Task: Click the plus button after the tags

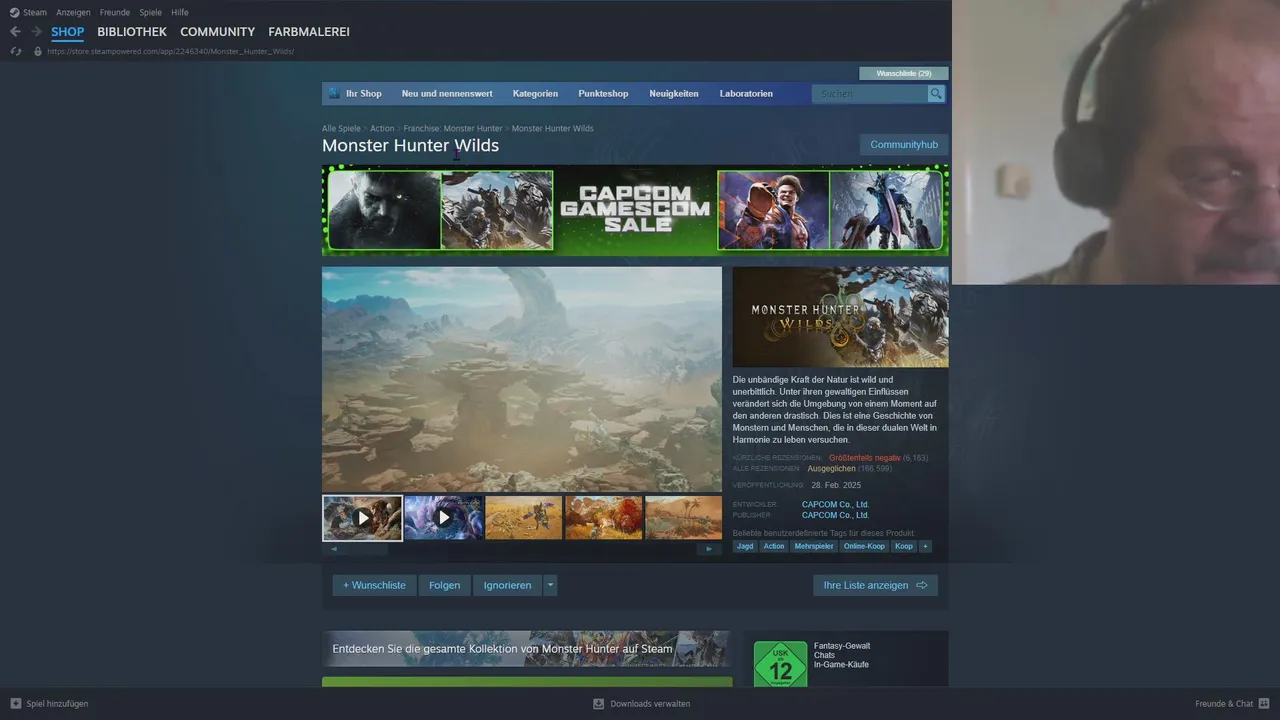Action: (x=925, y=546)
